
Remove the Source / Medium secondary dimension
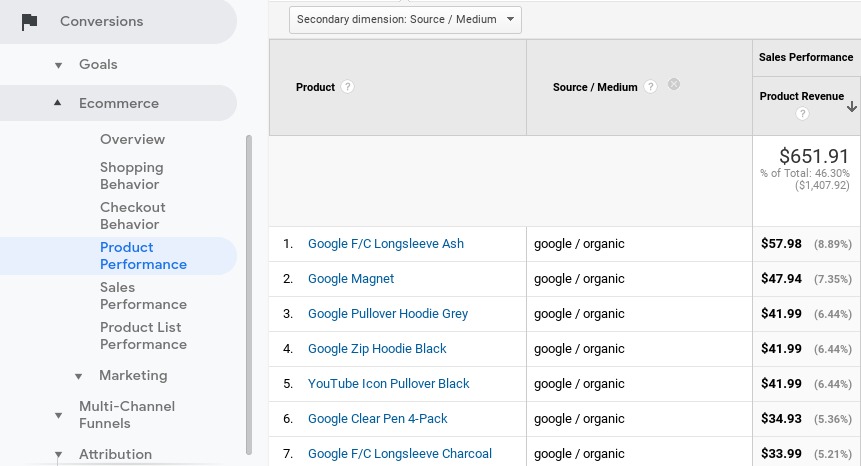pos(674,84)
